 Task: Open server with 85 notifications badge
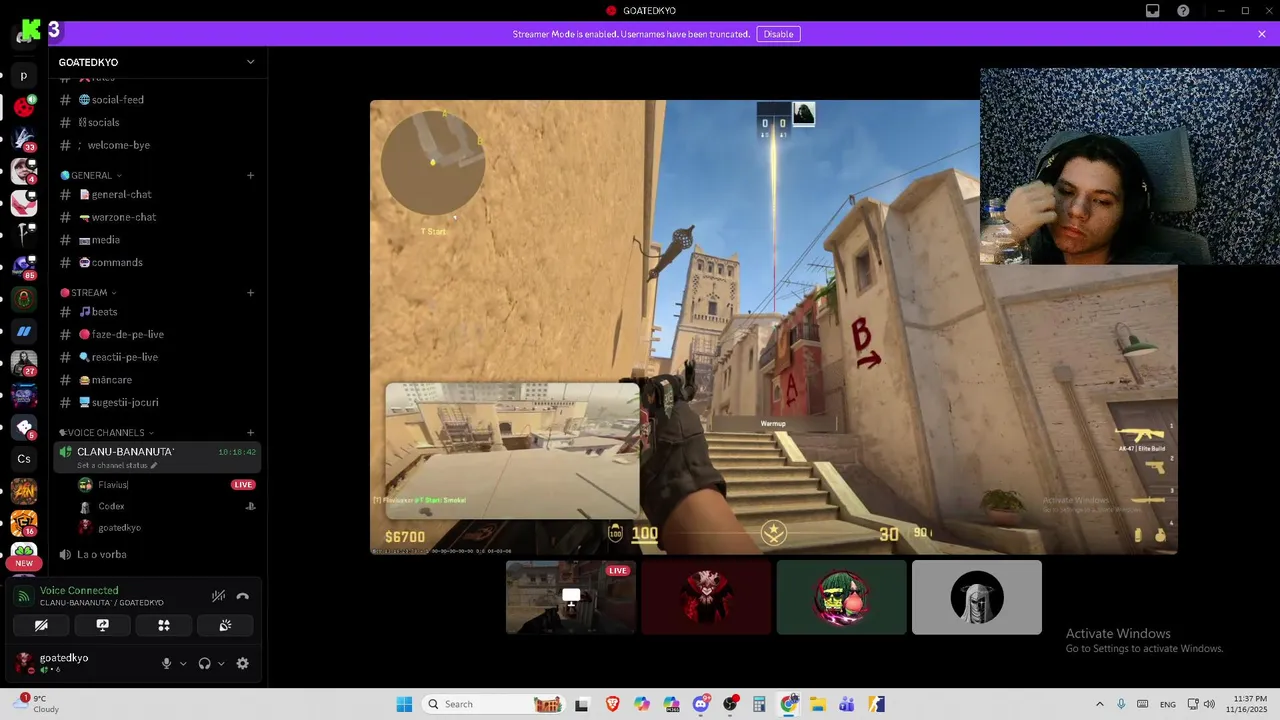click(x=24, y=267)
